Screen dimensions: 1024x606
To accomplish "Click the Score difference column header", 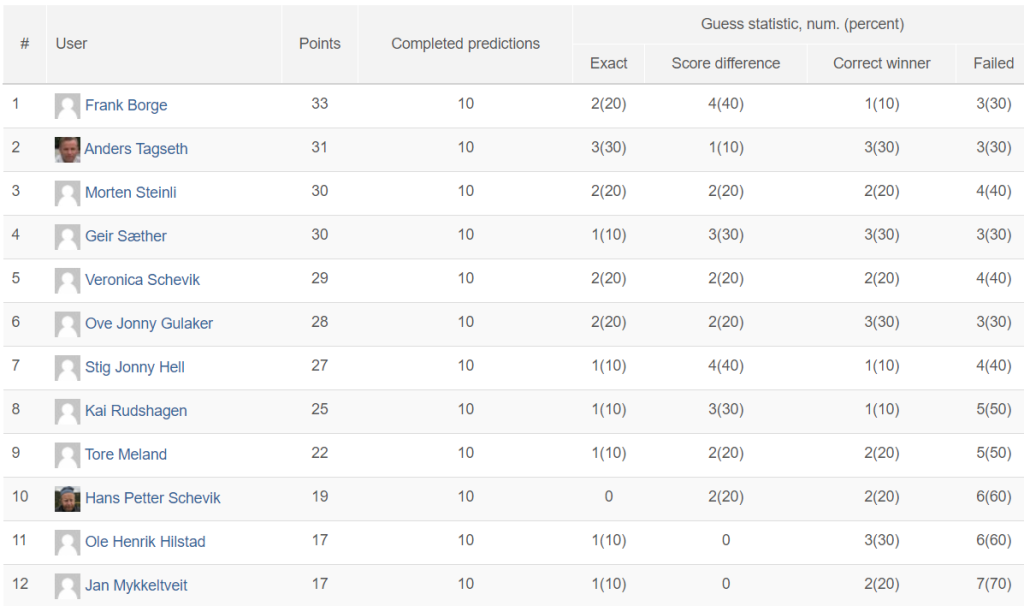I will point(726,63).
